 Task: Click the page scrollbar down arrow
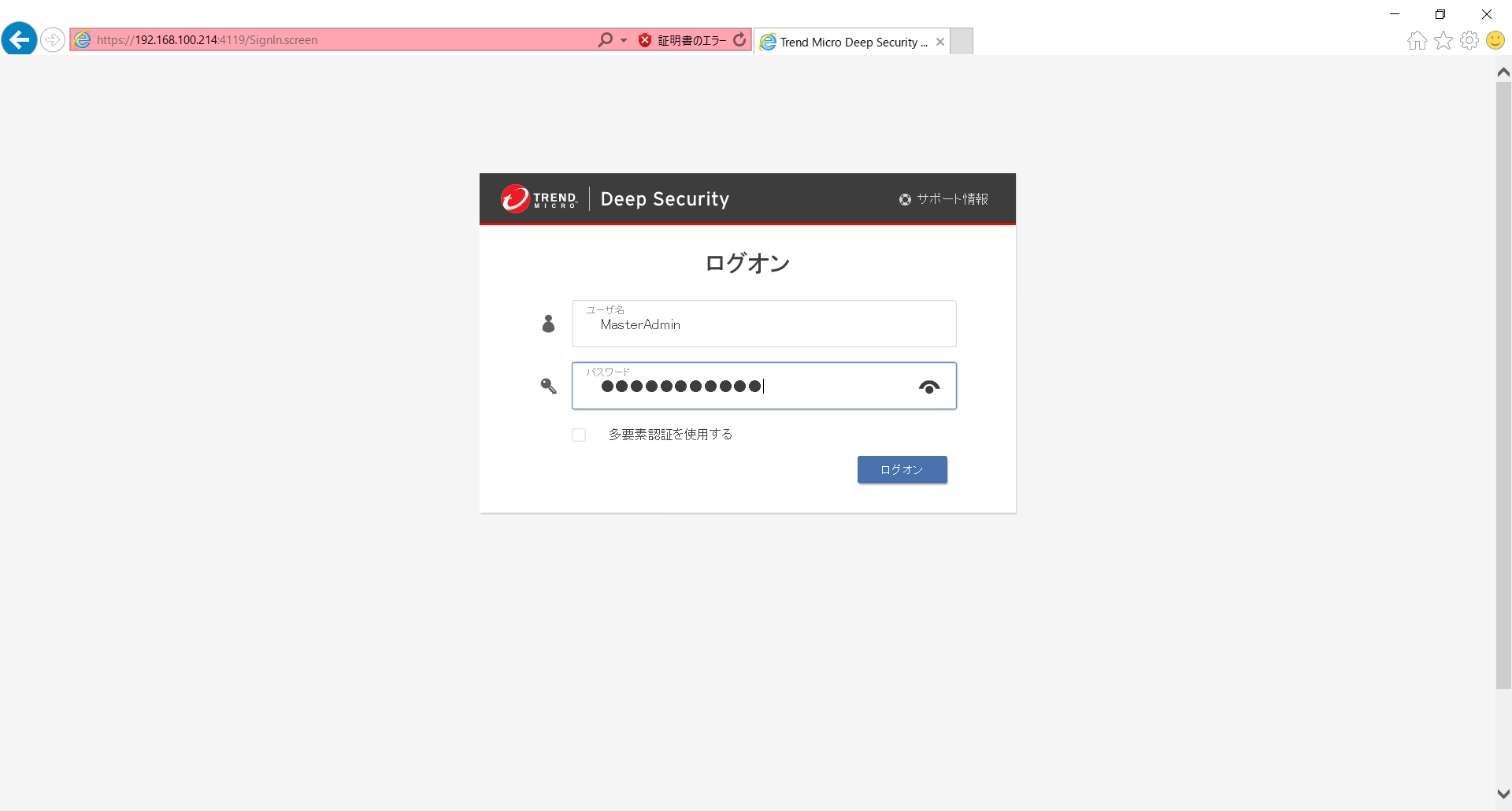[1503, 794]
